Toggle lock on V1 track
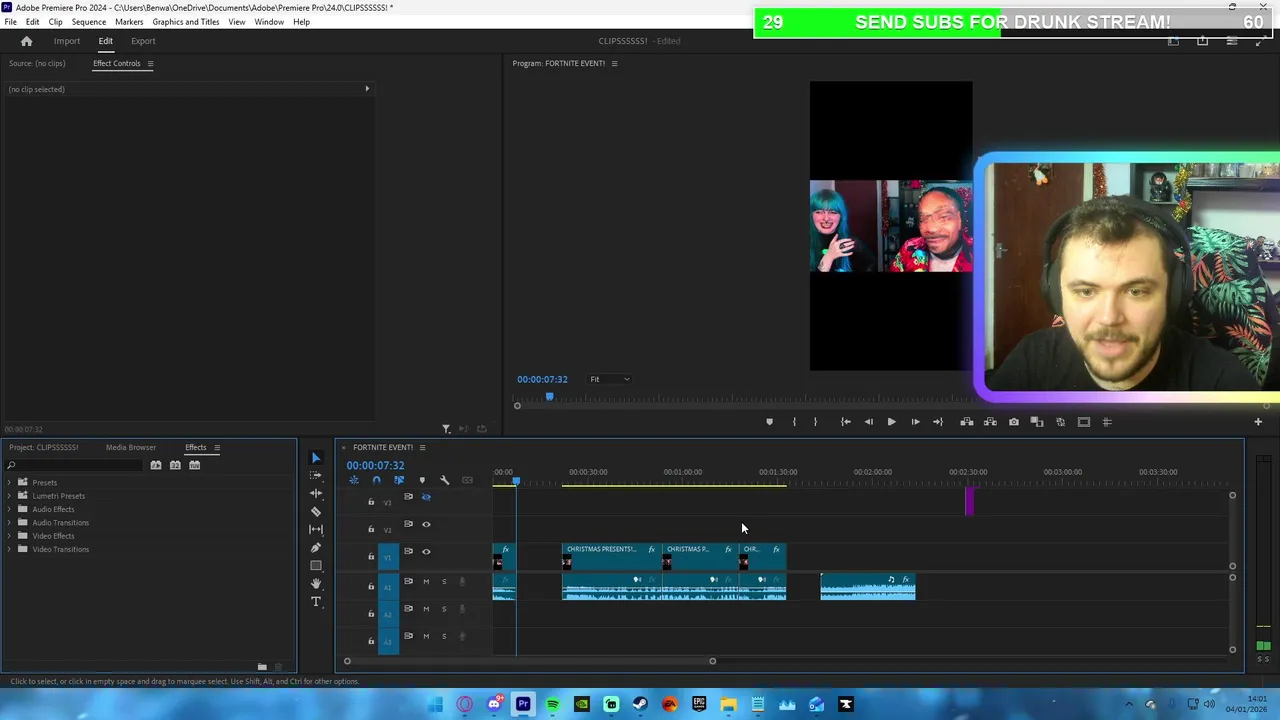This screenshot has height=720, width=1280. (x=371, y=557)
